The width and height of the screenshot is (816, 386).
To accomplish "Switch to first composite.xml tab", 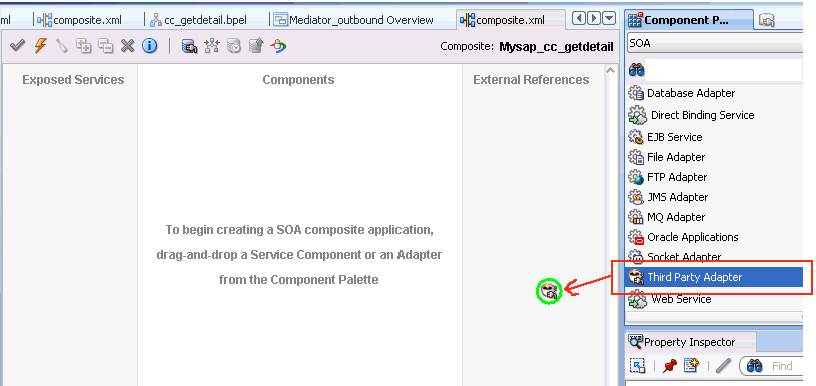I will [80, 20].
